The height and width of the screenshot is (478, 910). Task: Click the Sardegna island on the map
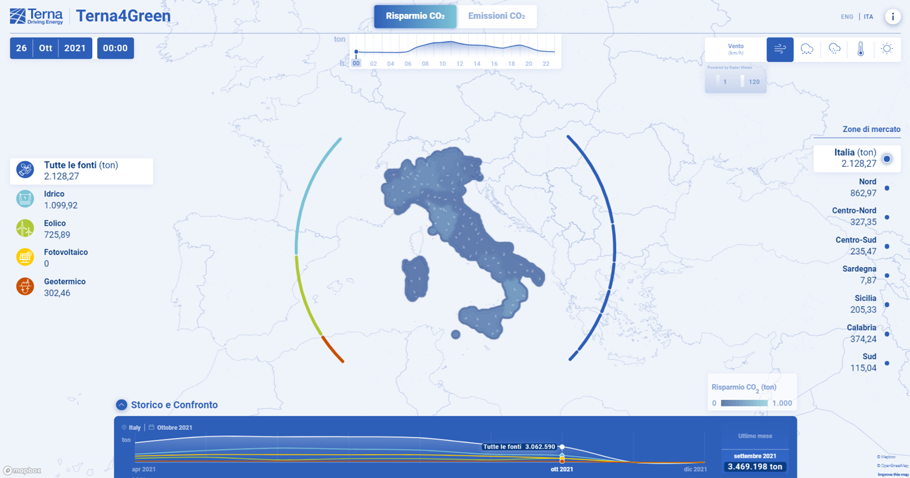click(x=416, y=279)
